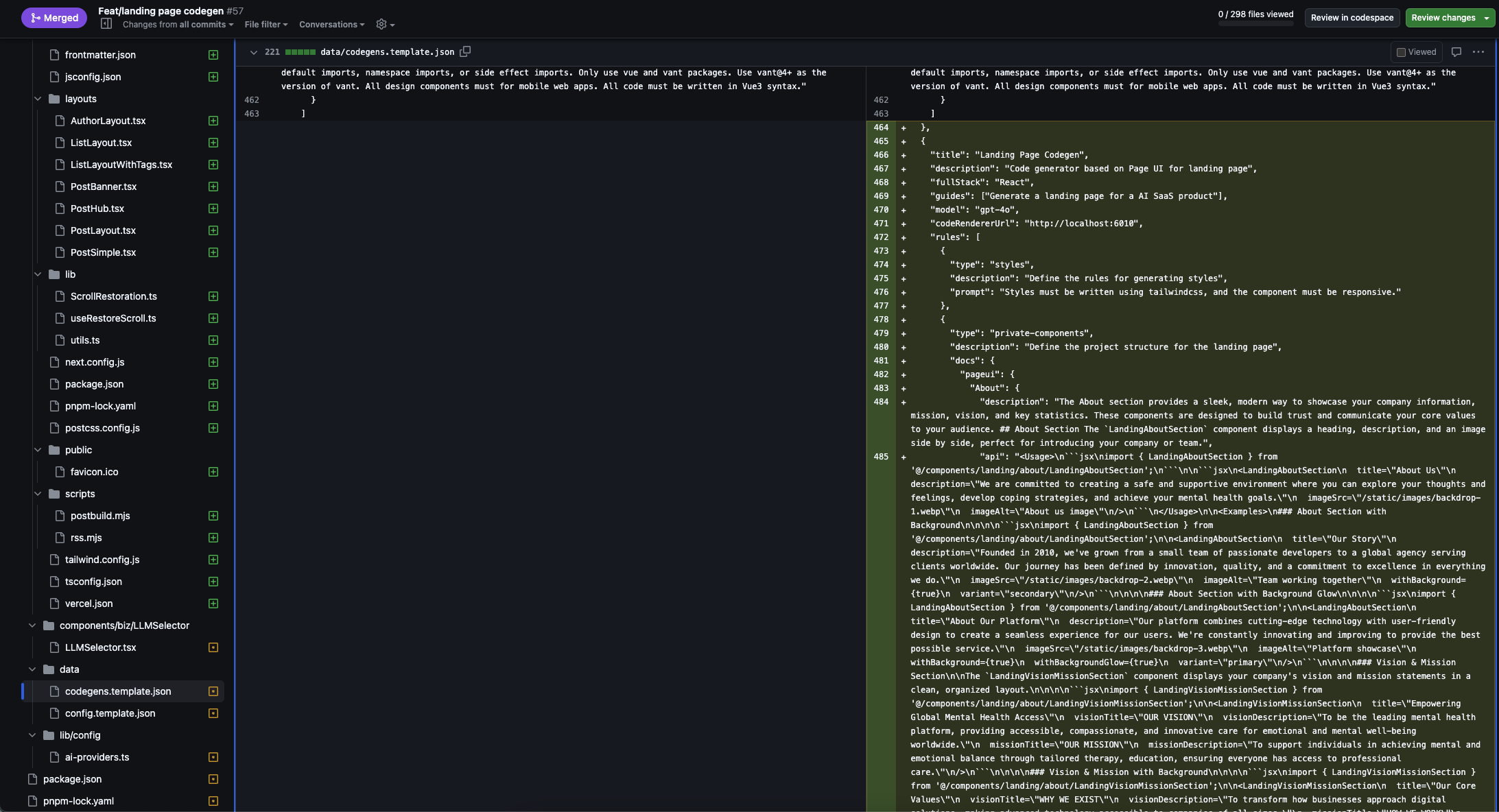This screenshot has width=1499, height=812.
Task: Click the Merged status badge
Action: pos(54,18)
